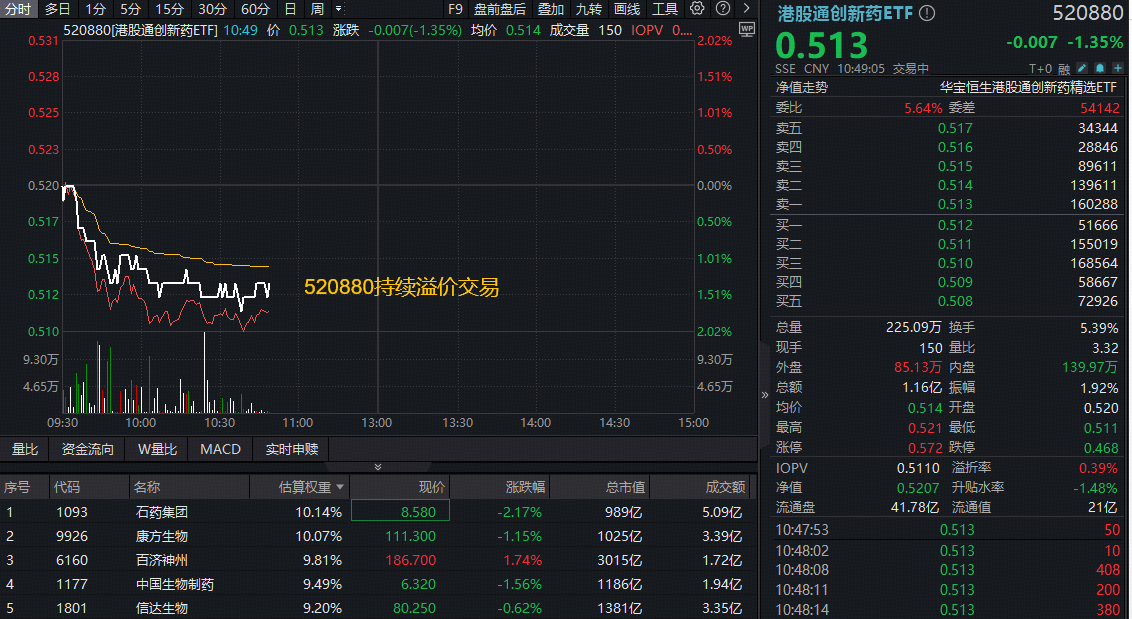Switch to the MACD tab

(219, 449)
